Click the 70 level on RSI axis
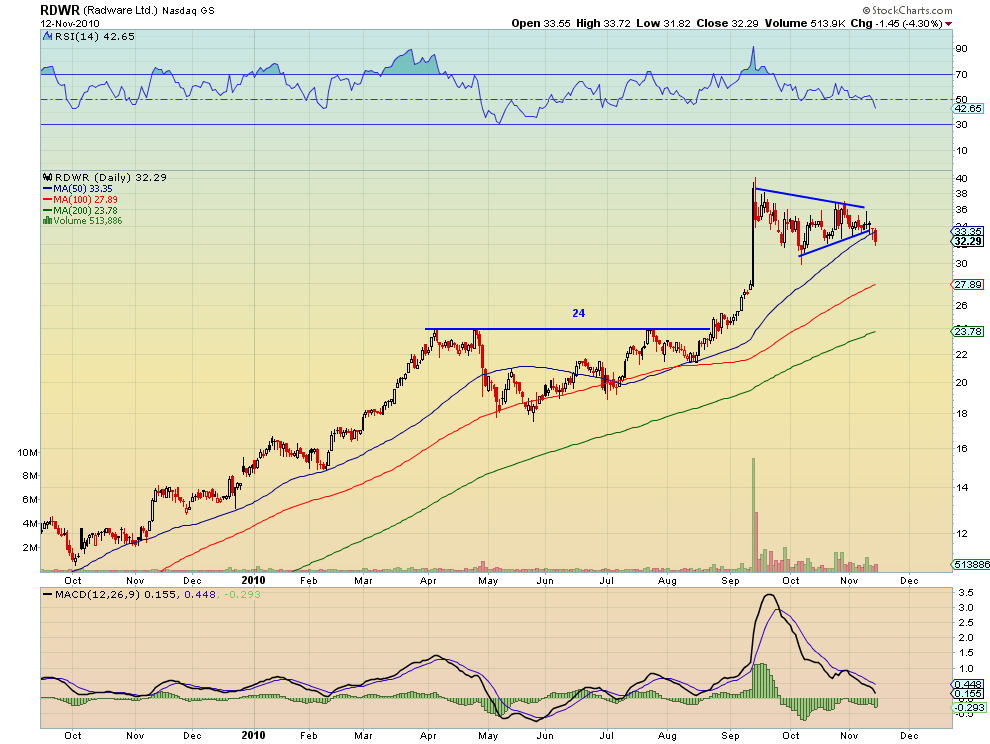990x744 pixels. (x=961, y=75)
